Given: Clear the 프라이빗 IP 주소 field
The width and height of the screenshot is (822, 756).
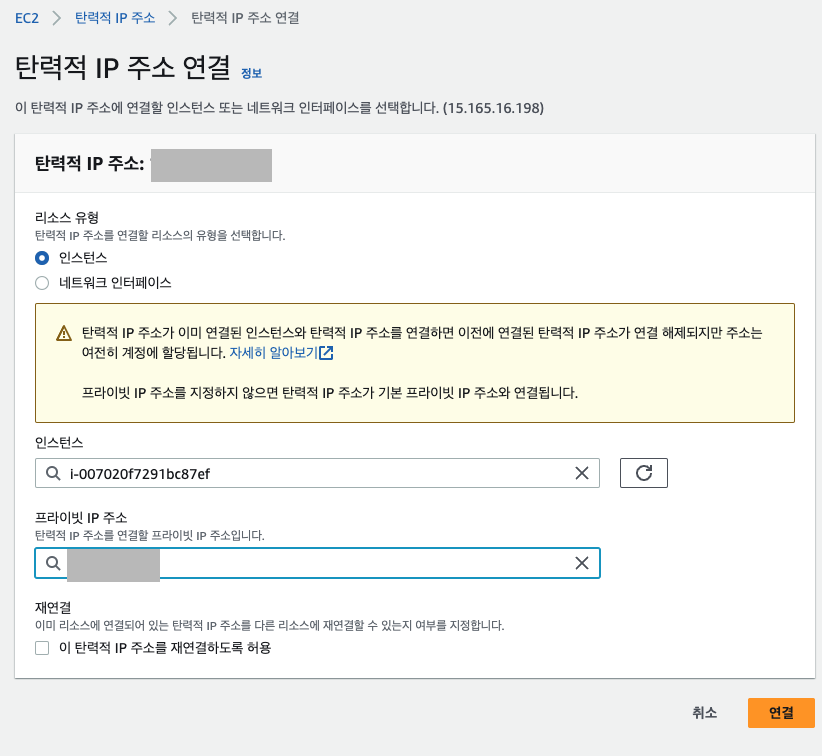Looking at the screenshot, I should click(582, 563).
